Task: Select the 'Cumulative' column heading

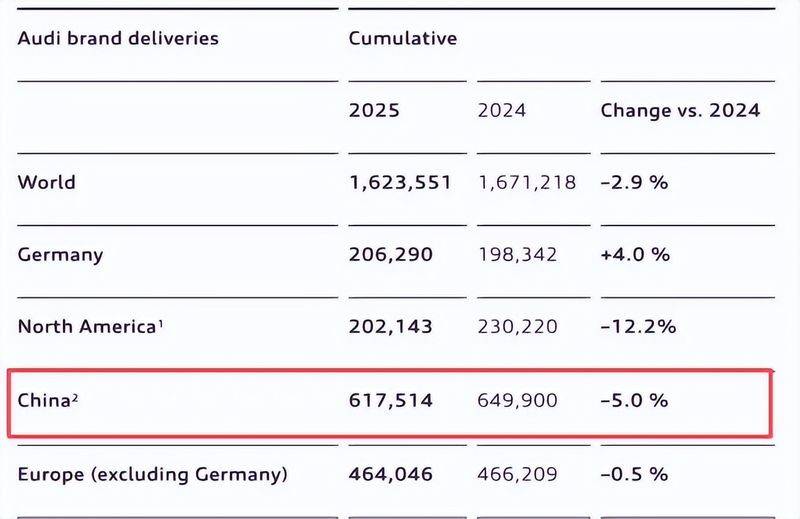Action: [403, 38]
